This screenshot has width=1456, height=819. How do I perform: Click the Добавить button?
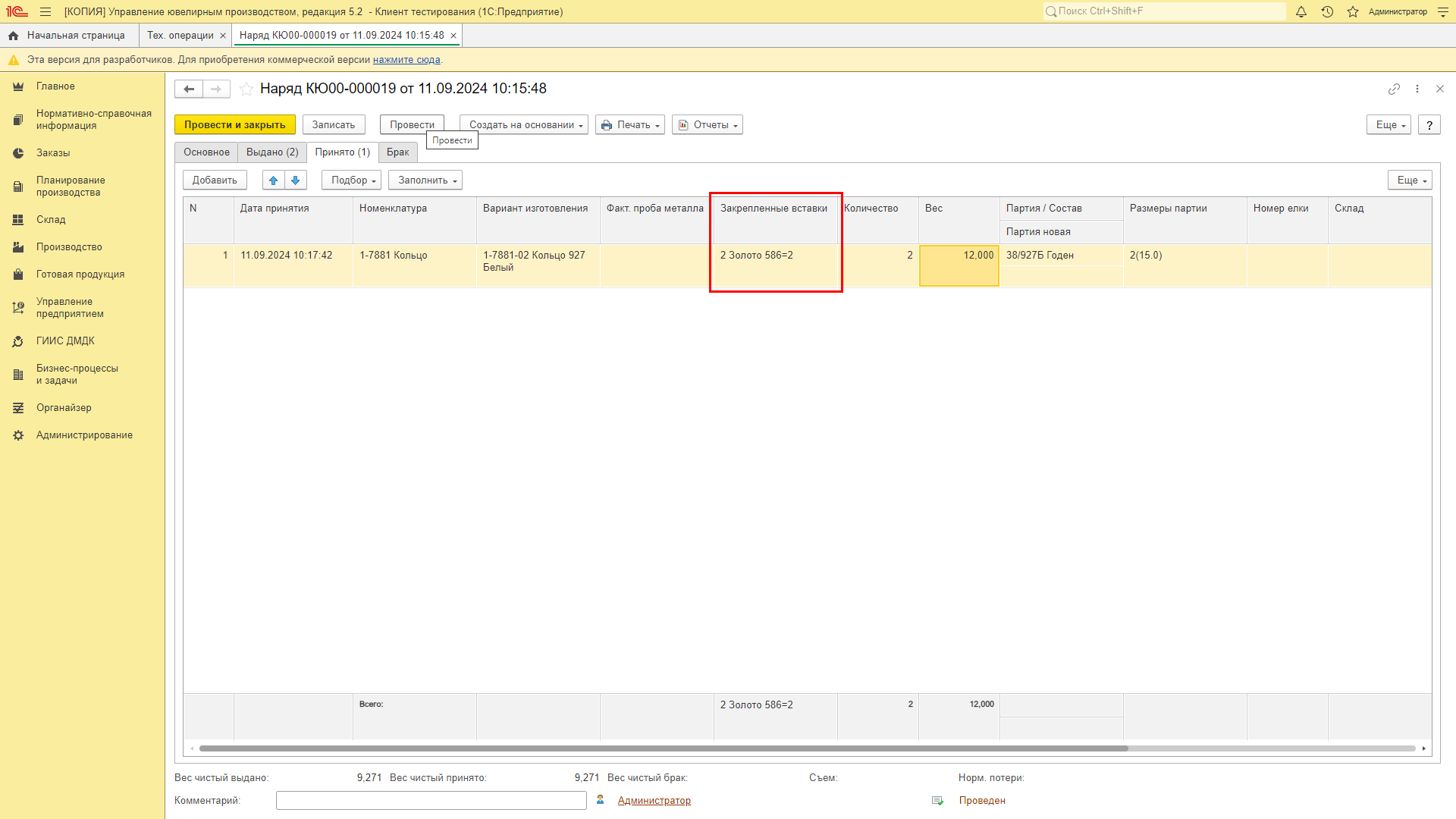coord(215,180)
